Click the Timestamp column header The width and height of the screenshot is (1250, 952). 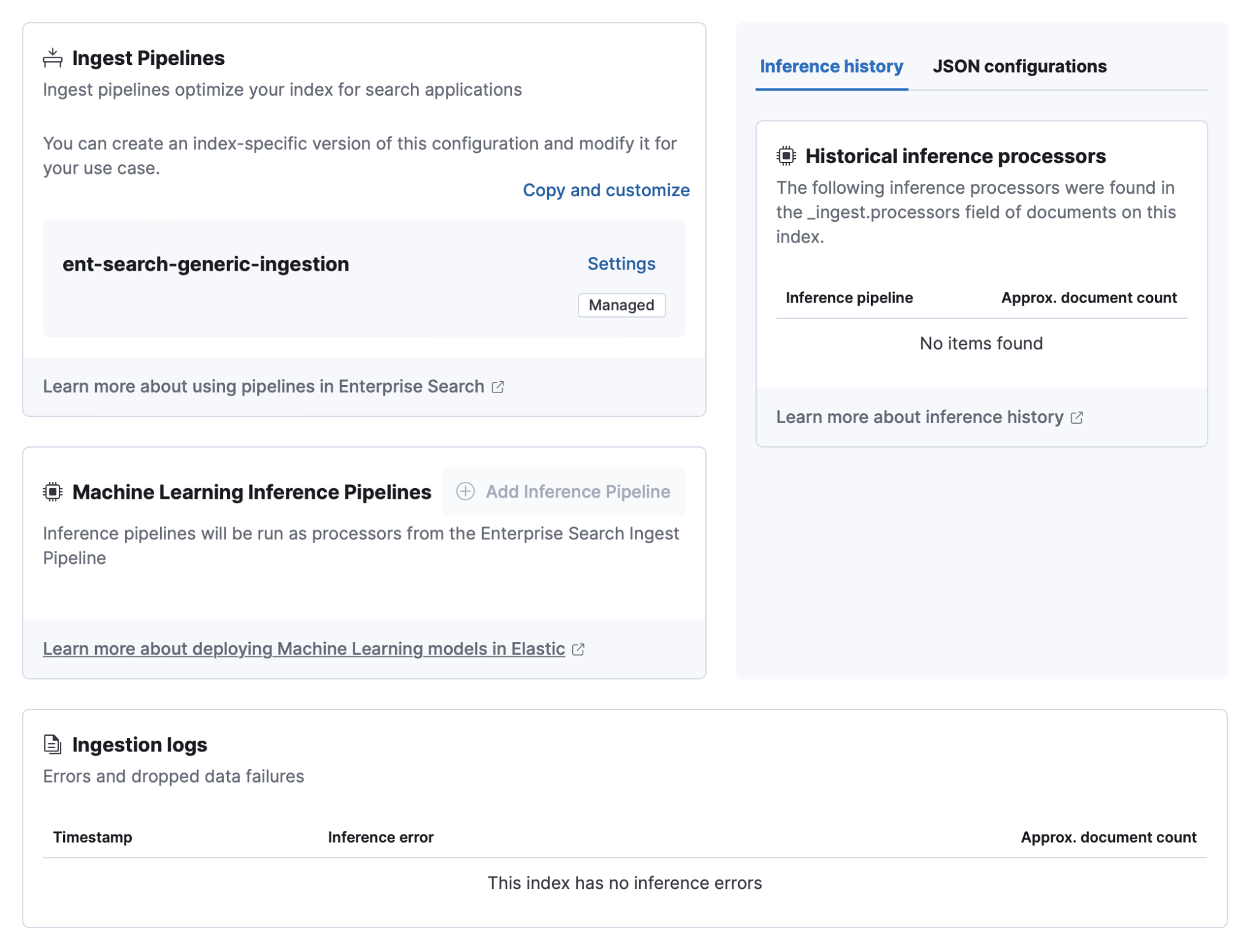[x=93, y=837]
